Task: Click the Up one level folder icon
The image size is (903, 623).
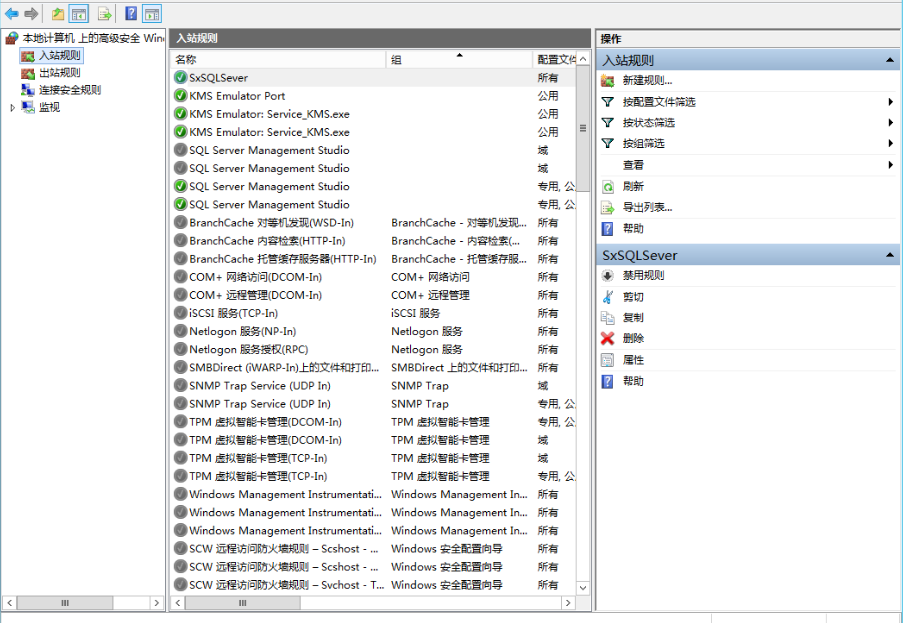Action: (x=58, y=13)
